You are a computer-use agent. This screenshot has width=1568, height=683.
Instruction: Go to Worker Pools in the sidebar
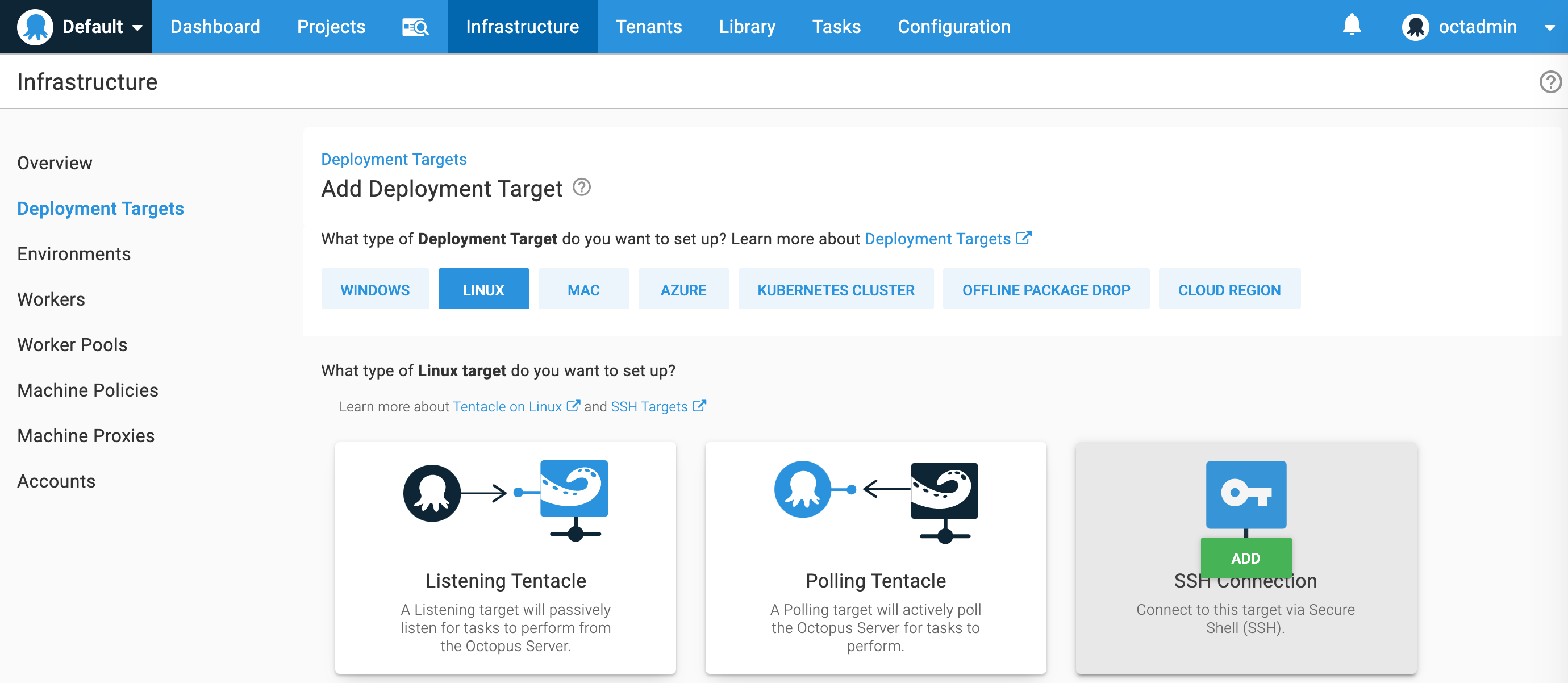coord(73,344)
